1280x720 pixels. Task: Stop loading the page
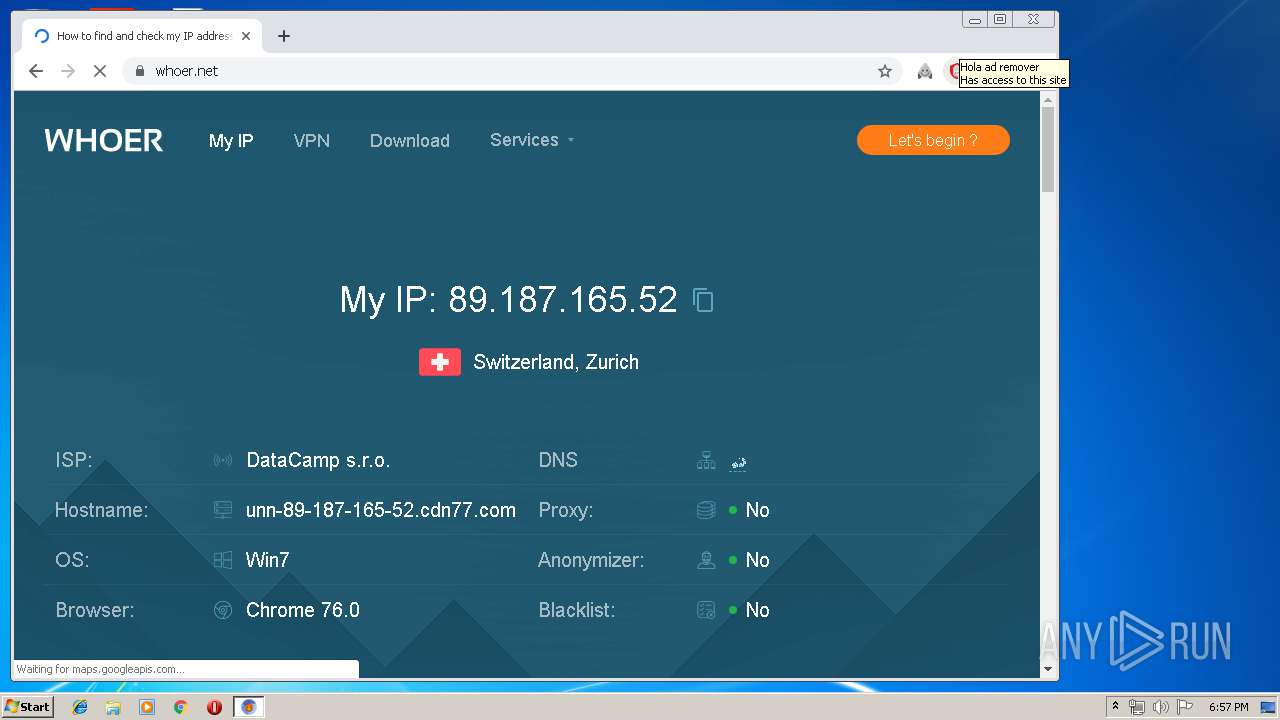pyautogui.click(x=100, y=71)
